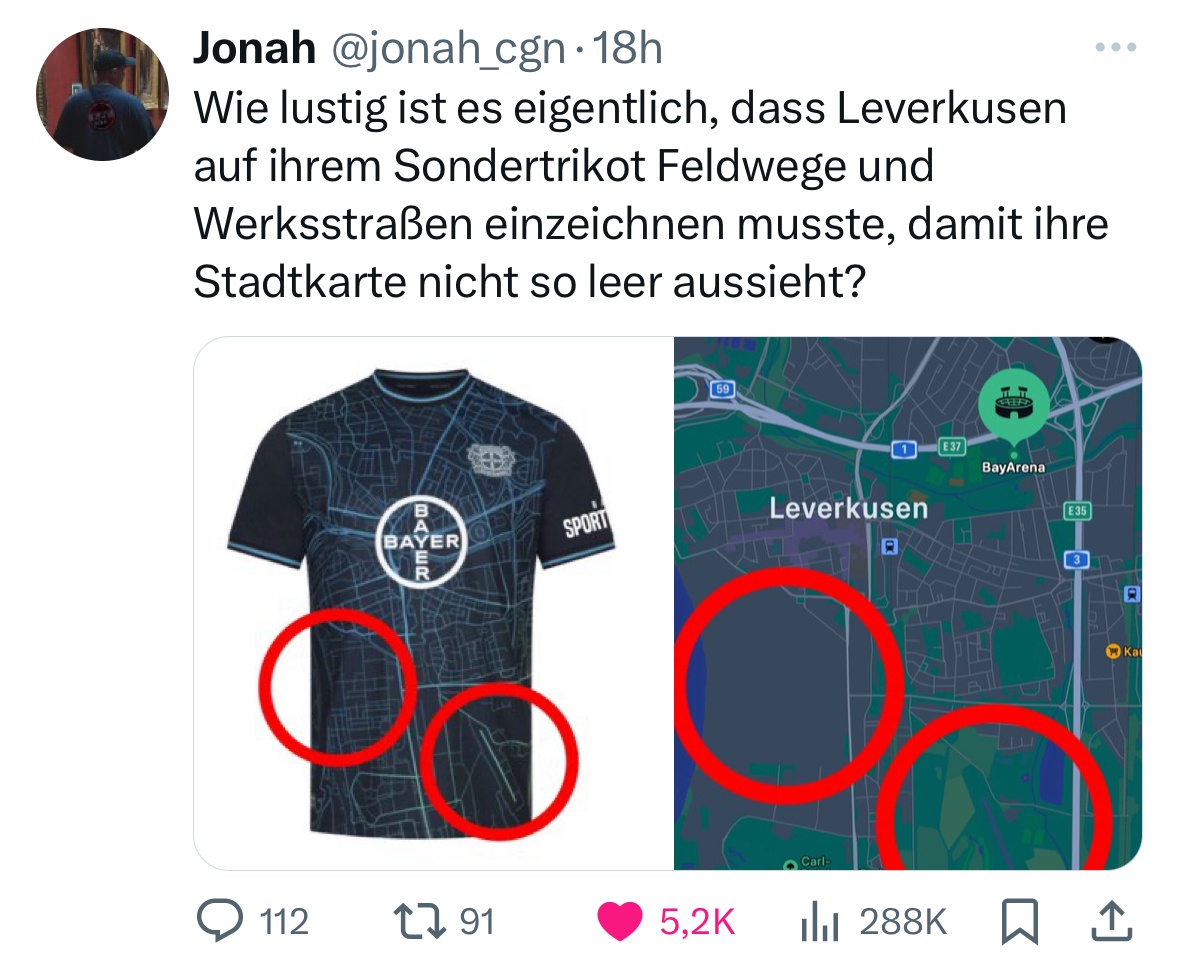Open the Leverkusen map image
The image size is (1179, 964).
click(908, 603)
